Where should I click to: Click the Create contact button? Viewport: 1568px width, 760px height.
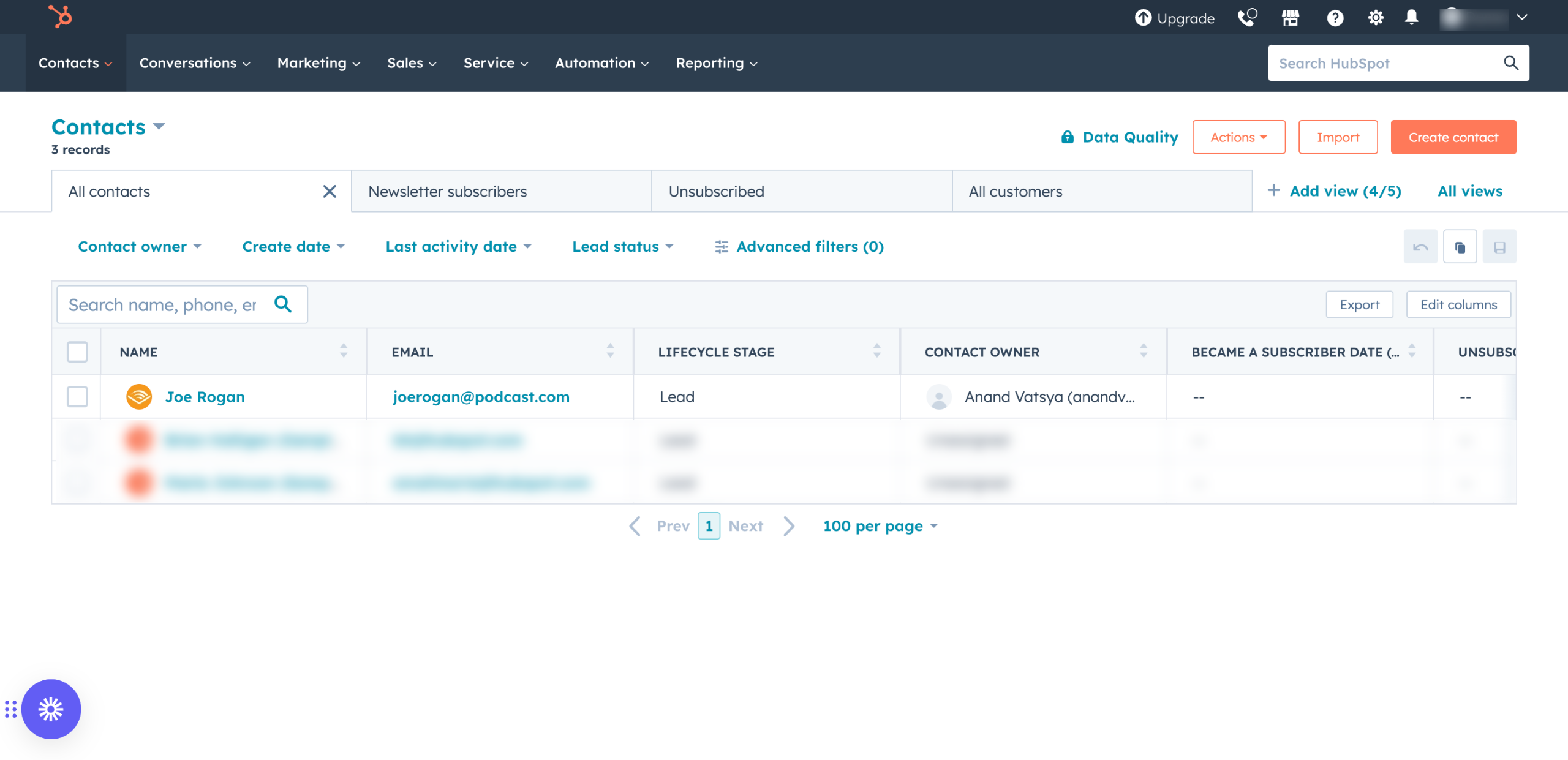coord(1453,137)
